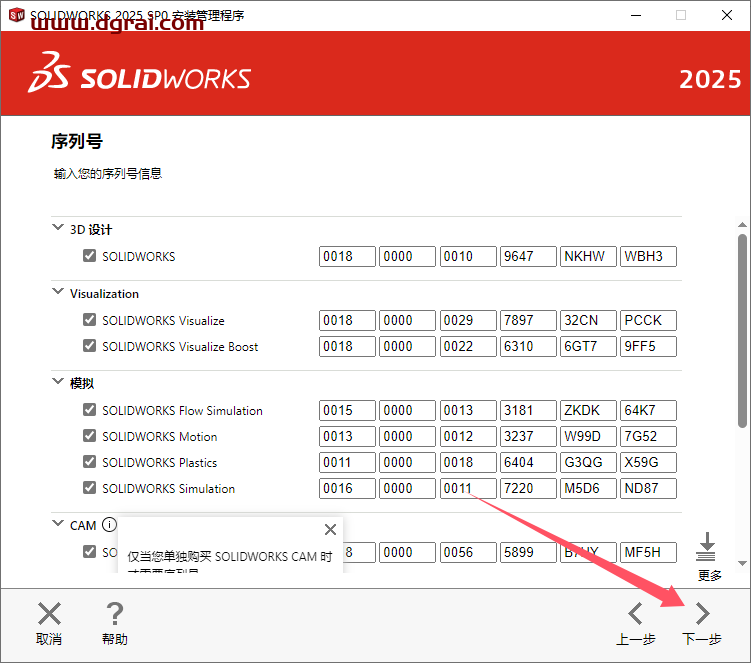Click the vertical scrollbar of the serial list
This screenshot has width=751, height=663.
(742, 330)
